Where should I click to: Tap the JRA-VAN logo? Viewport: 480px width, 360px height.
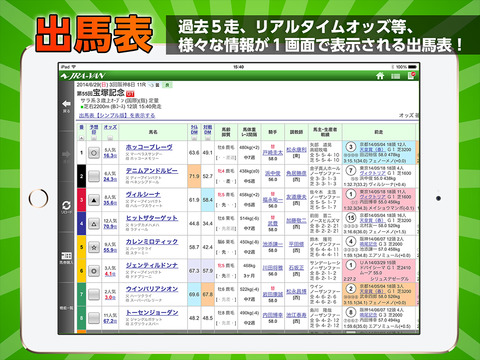83,76
